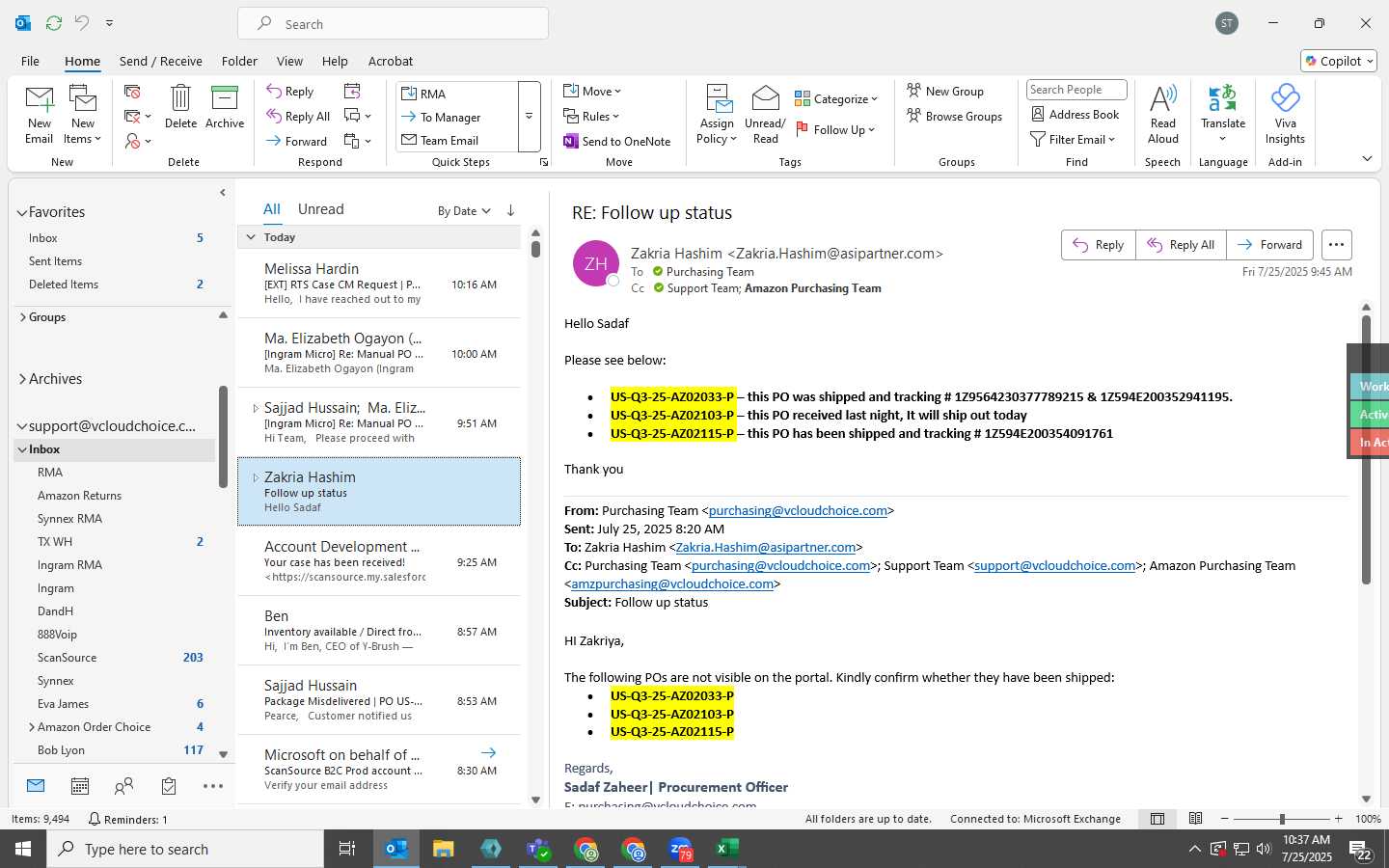The height and width of the screenshot is (868, 1389).
Task: Click Reply in the Respond group
Action: [x=290, y=92]
